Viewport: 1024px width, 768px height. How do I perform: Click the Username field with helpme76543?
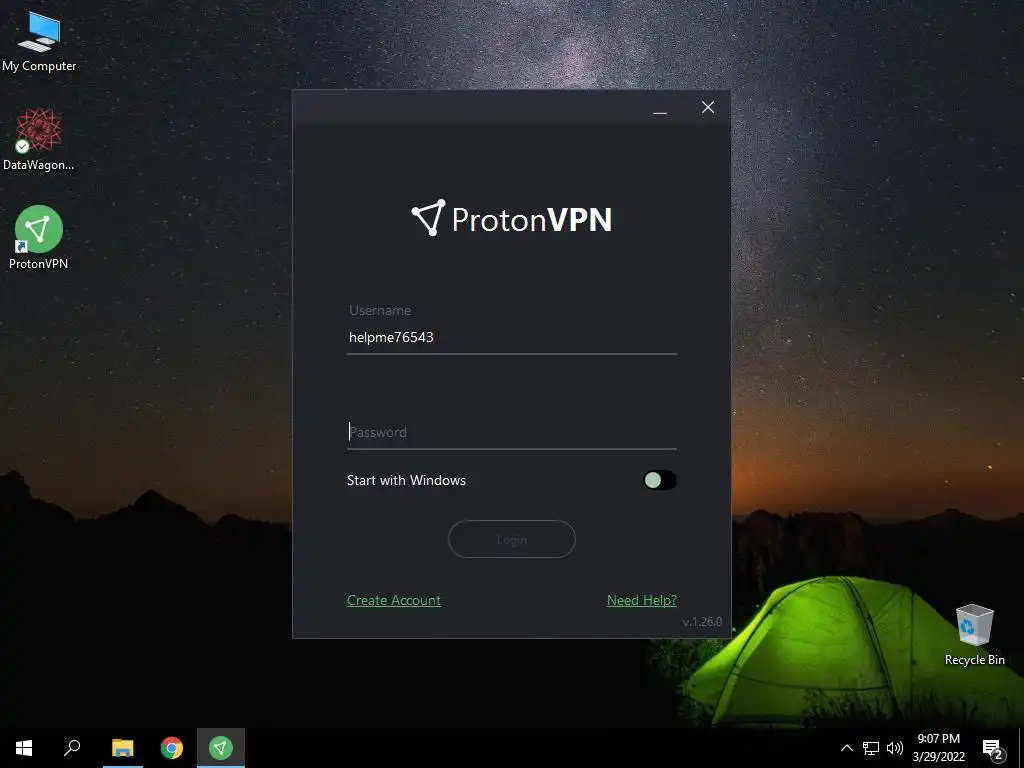point(511,338)
